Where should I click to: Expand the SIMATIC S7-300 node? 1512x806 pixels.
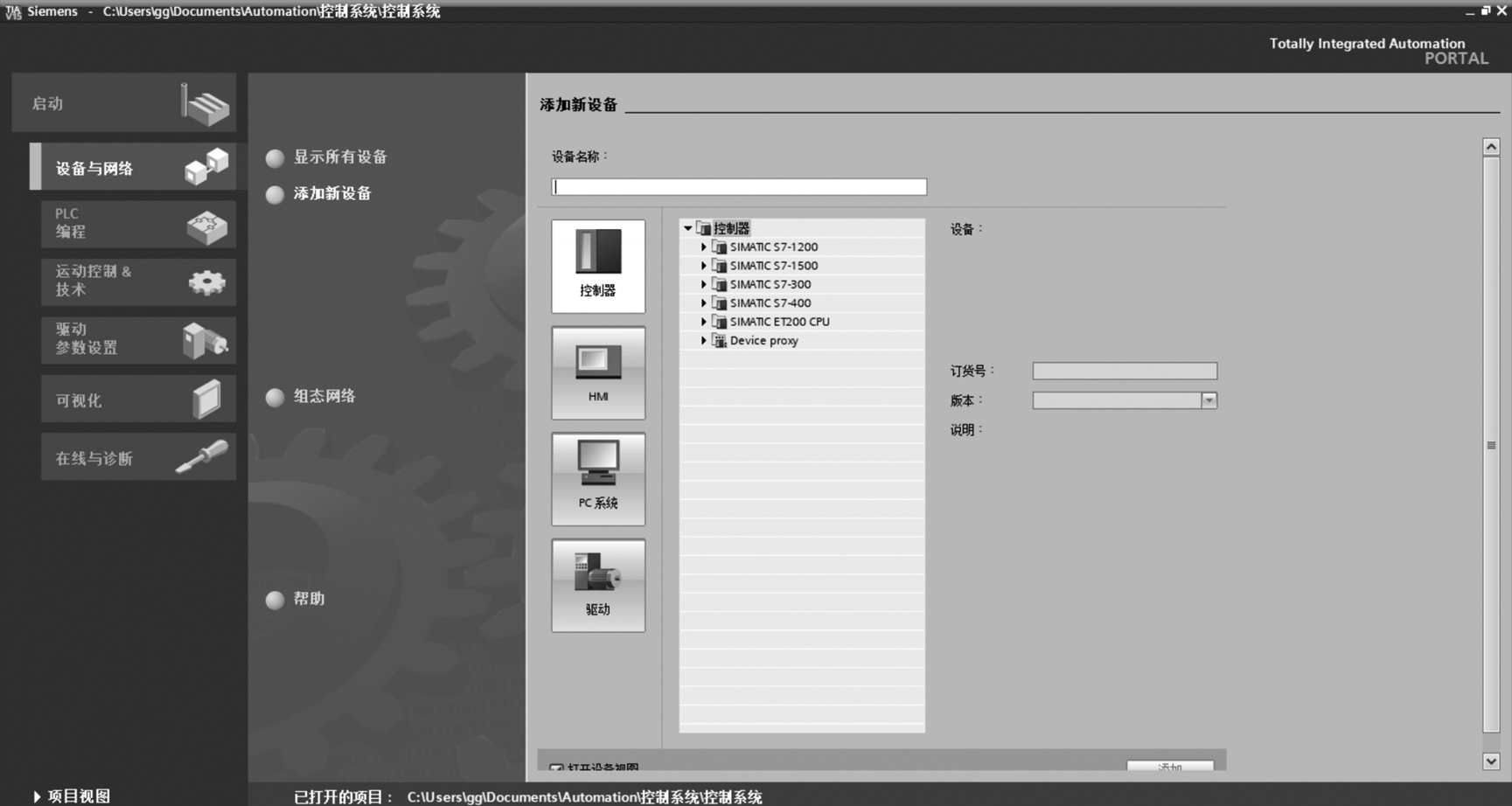[x=704, y=284]
